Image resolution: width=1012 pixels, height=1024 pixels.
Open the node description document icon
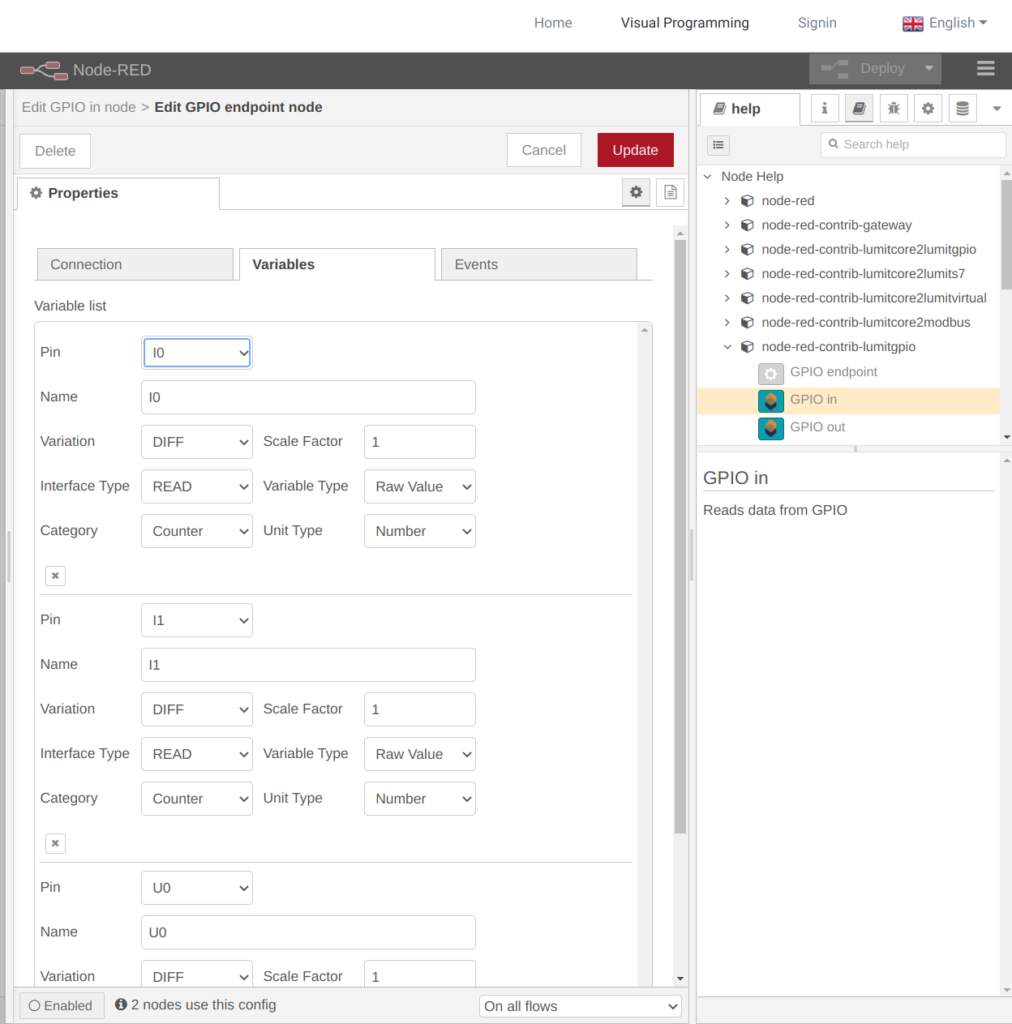(670, 192)
